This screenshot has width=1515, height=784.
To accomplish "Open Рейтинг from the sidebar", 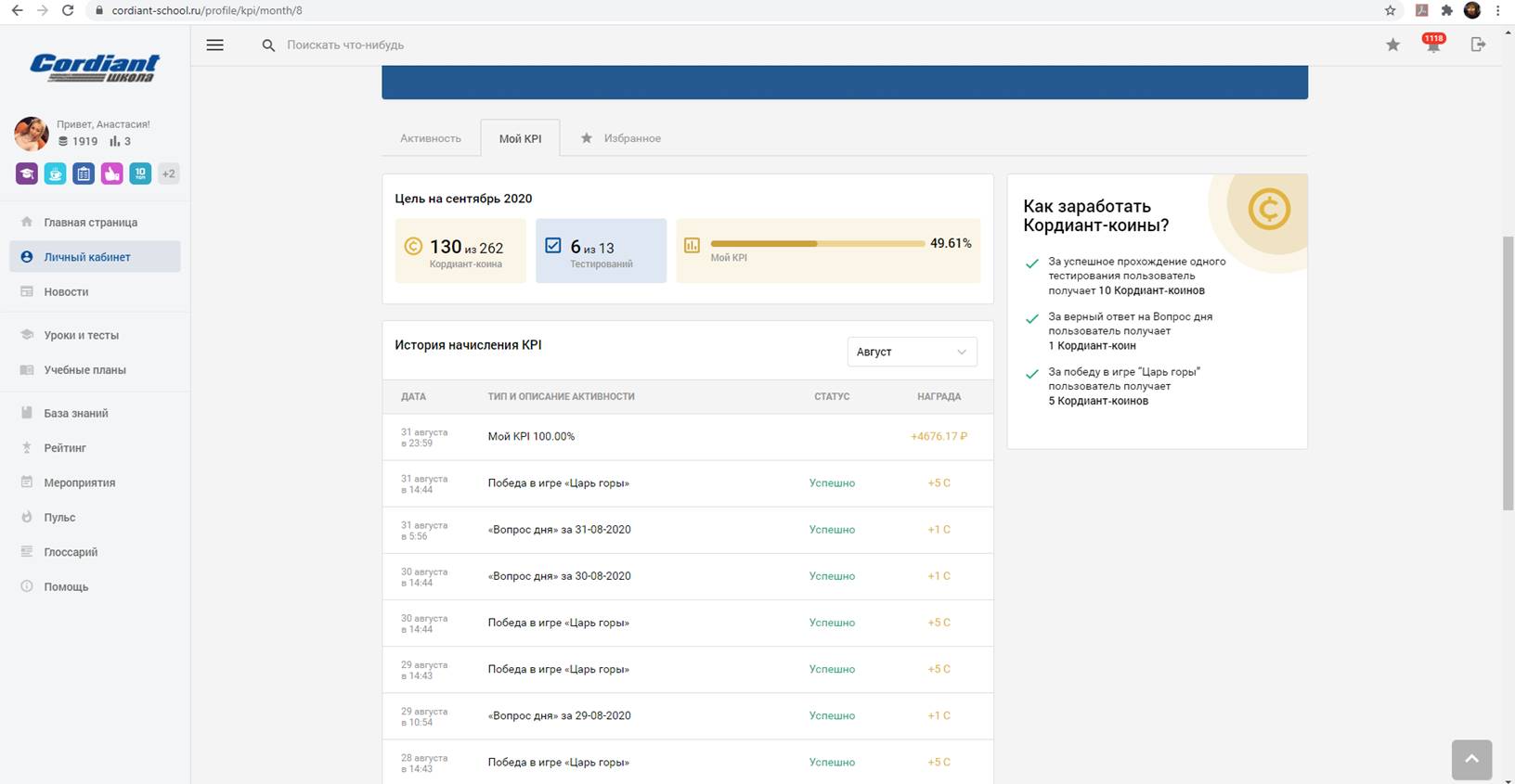I will pos(65,448).
